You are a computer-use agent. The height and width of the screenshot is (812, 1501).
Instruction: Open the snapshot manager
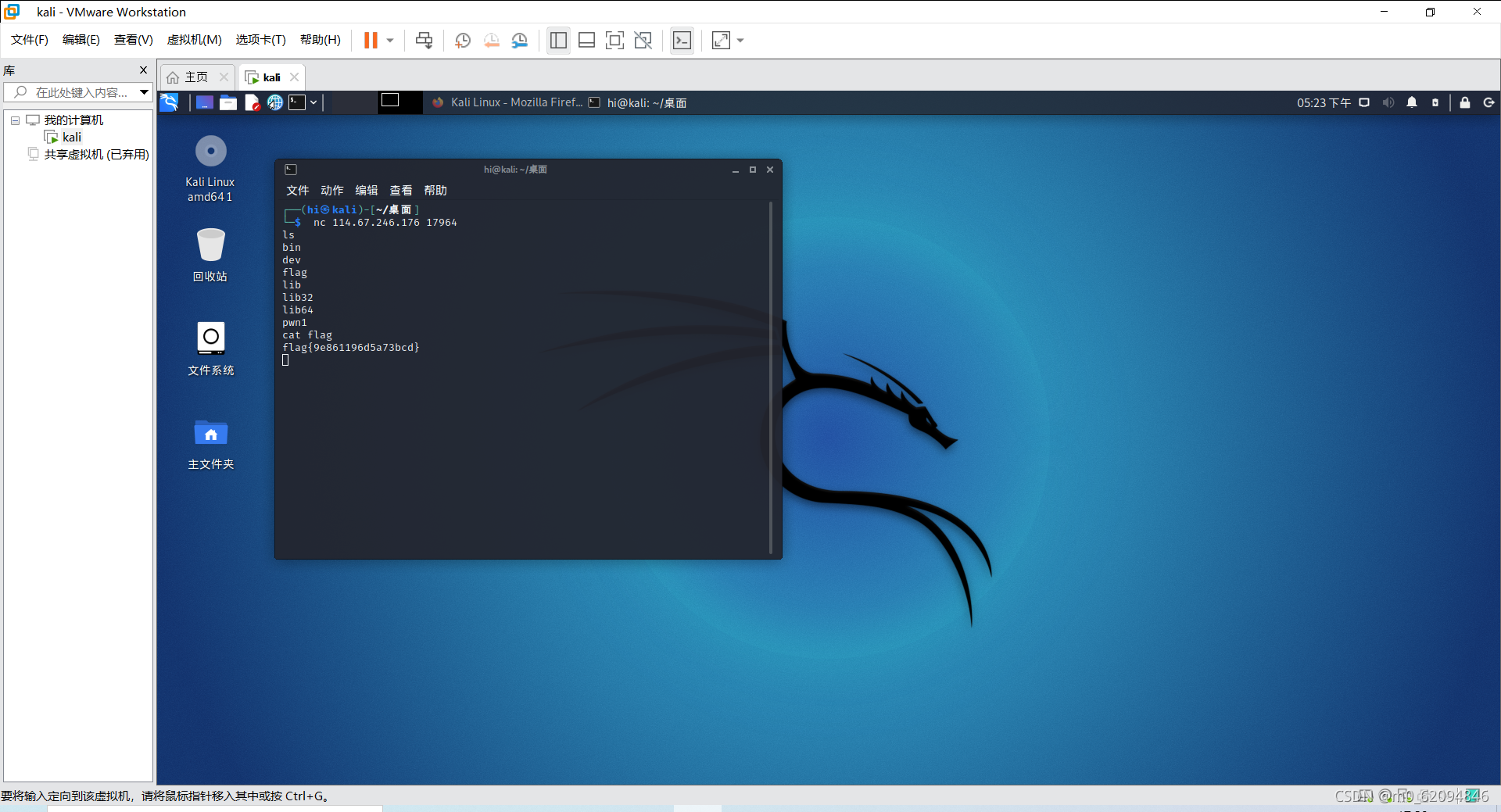point(520,40)
